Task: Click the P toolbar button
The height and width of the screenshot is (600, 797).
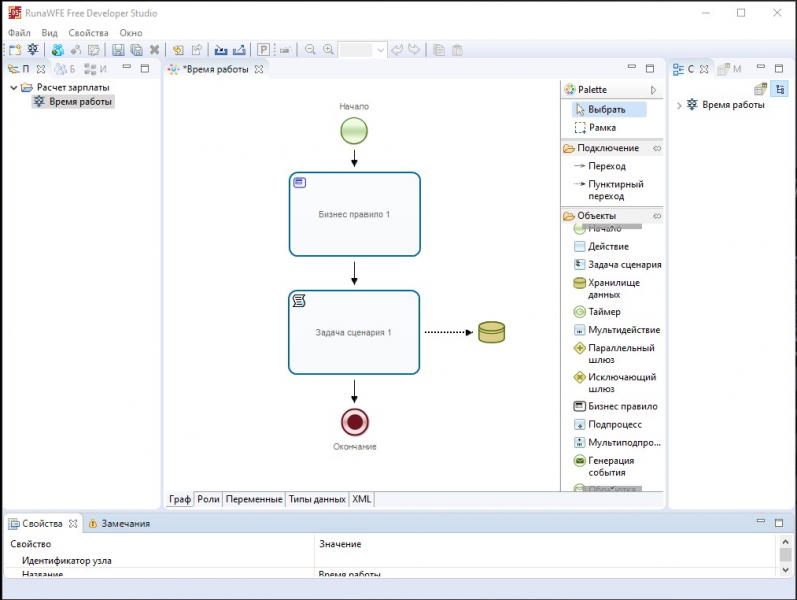Action: coord(263,50)
